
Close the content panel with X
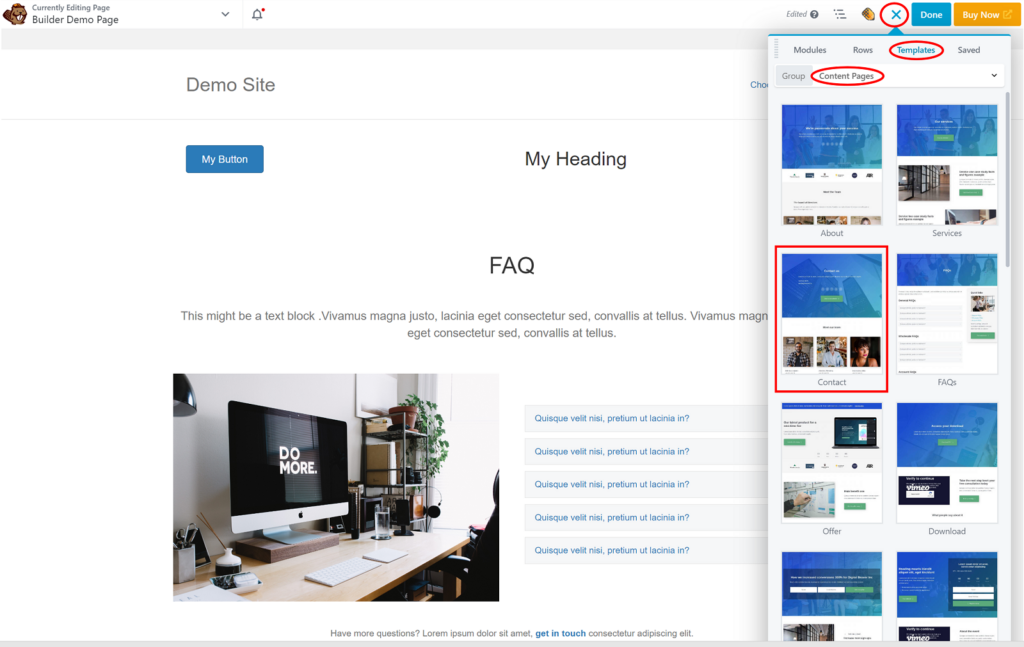pyautogui.click(x=895, y=14)
